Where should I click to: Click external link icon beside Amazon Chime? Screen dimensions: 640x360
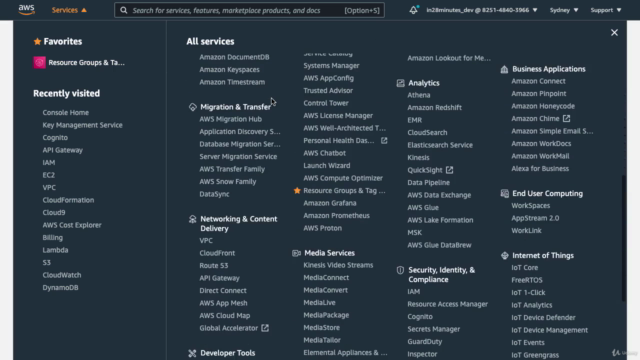point(566,118)
